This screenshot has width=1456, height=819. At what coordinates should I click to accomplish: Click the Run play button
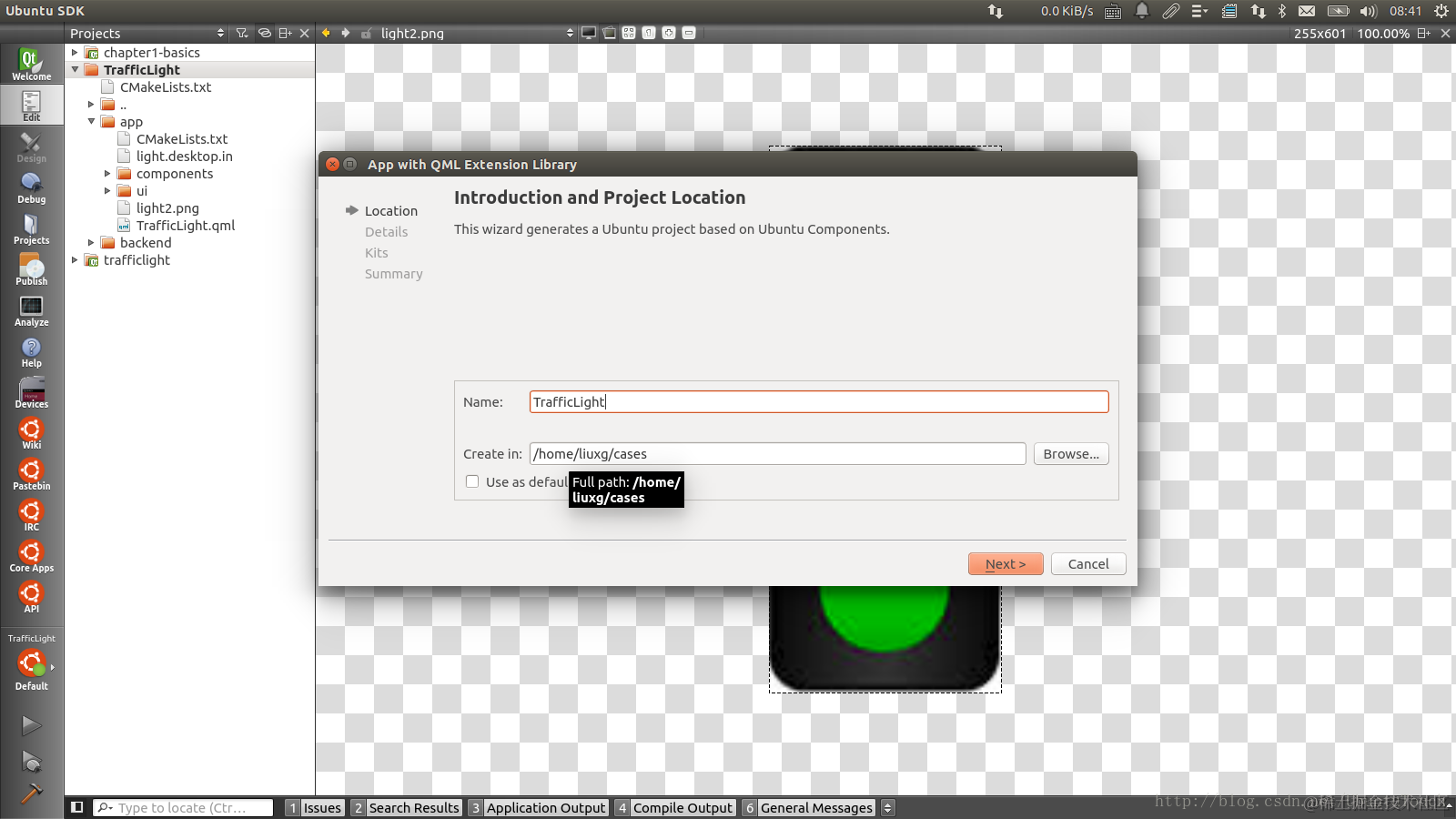coord(31,725)
